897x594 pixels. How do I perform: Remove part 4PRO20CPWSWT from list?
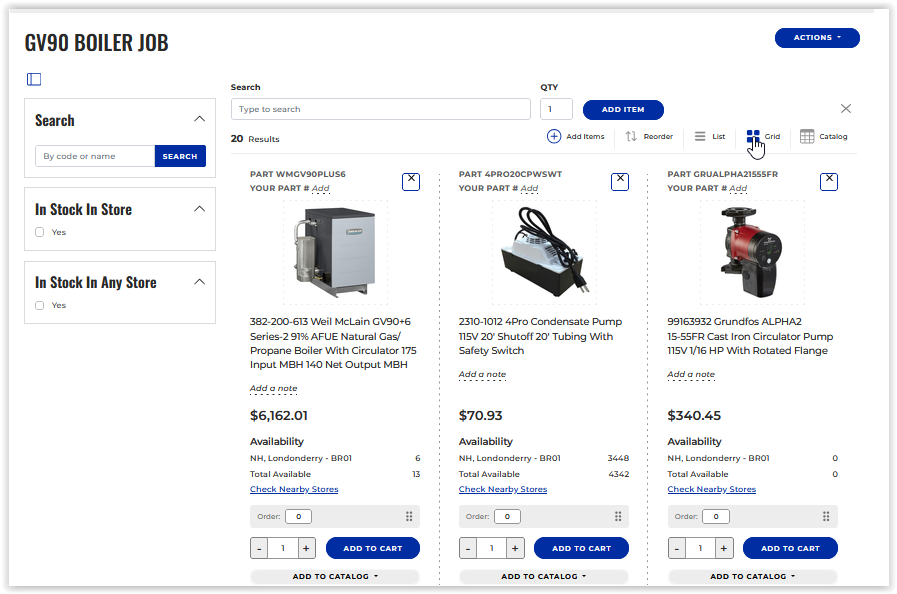tap(620, 181)
